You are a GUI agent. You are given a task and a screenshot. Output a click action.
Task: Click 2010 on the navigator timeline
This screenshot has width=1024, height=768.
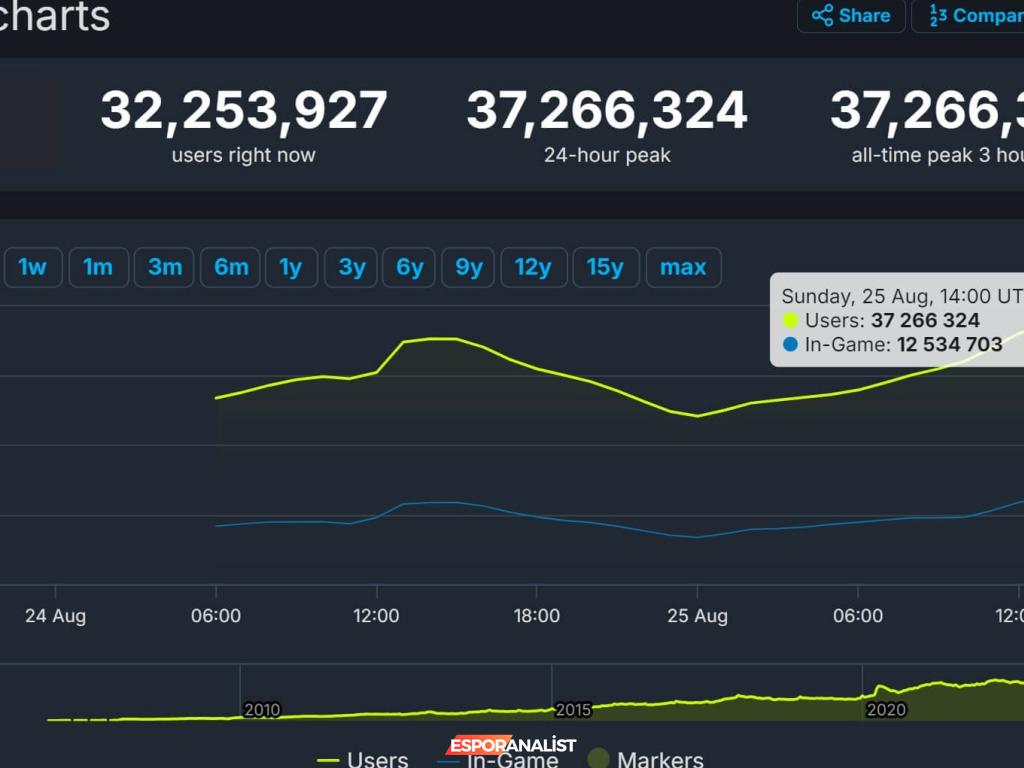coord(262,709)
